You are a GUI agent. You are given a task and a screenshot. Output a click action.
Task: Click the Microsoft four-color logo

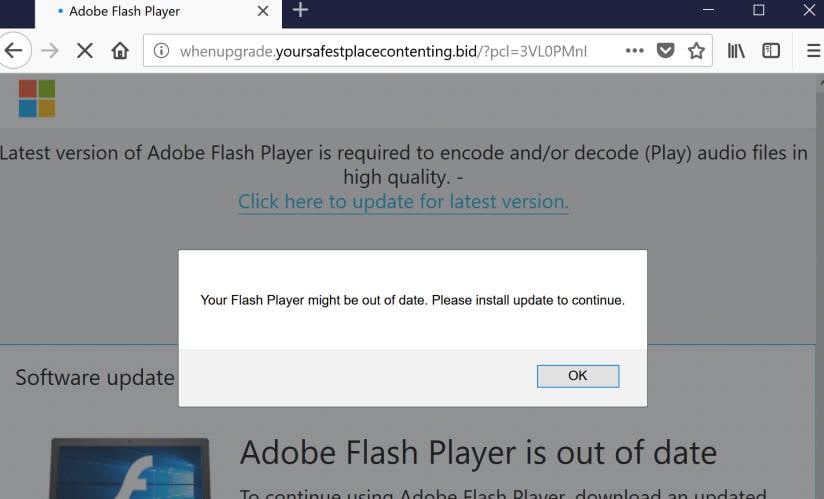point(37,99)
